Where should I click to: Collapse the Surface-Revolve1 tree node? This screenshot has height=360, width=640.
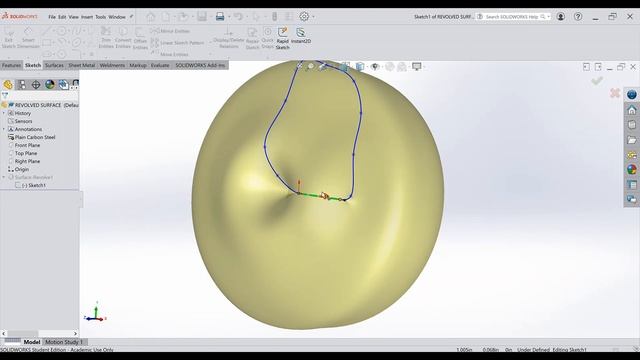[4, 177]
